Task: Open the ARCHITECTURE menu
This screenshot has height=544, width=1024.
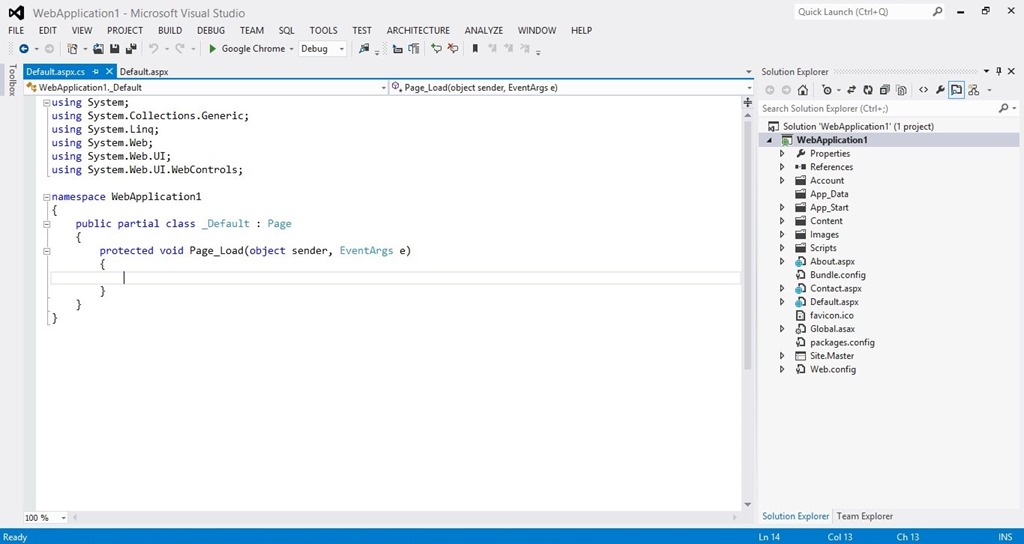Action: (418, 30)
